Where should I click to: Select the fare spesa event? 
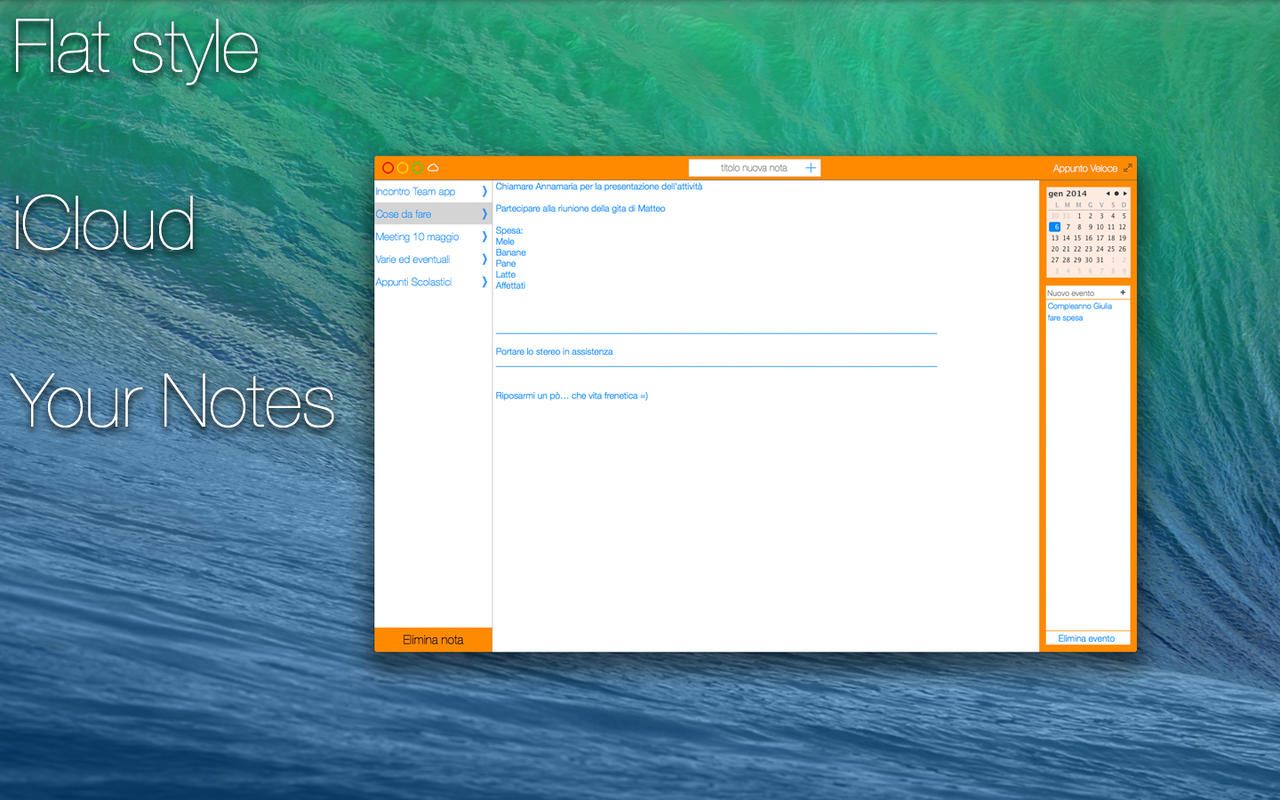[x=1065, y=318]
